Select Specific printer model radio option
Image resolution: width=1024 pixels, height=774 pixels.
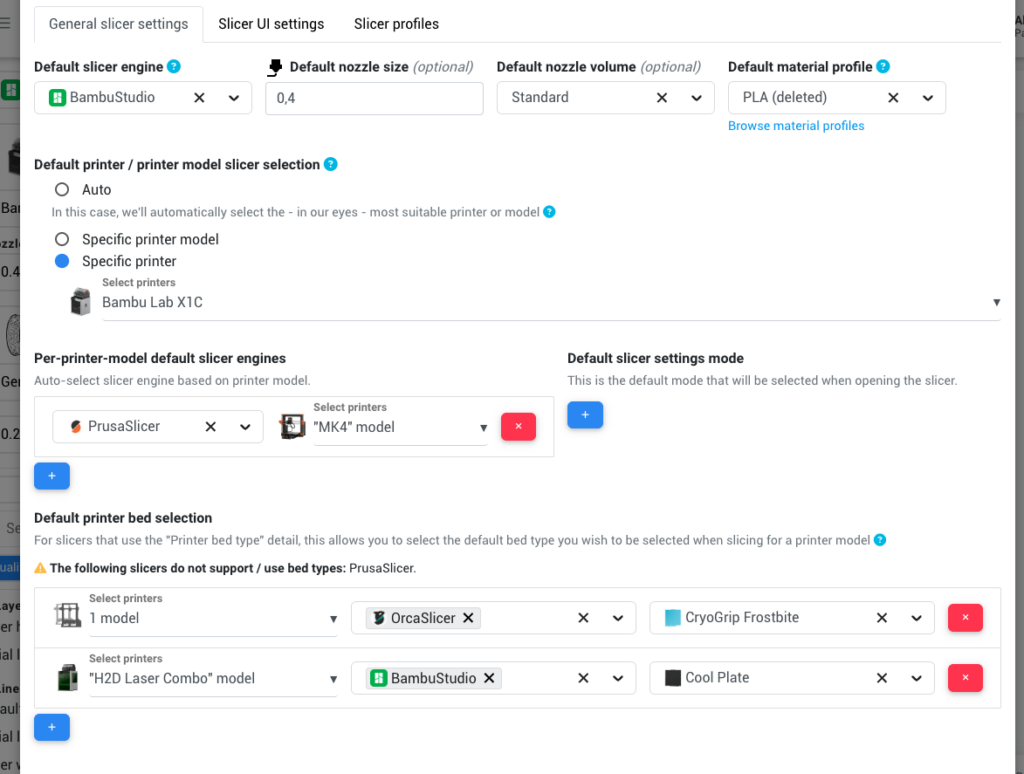[62, 239]
